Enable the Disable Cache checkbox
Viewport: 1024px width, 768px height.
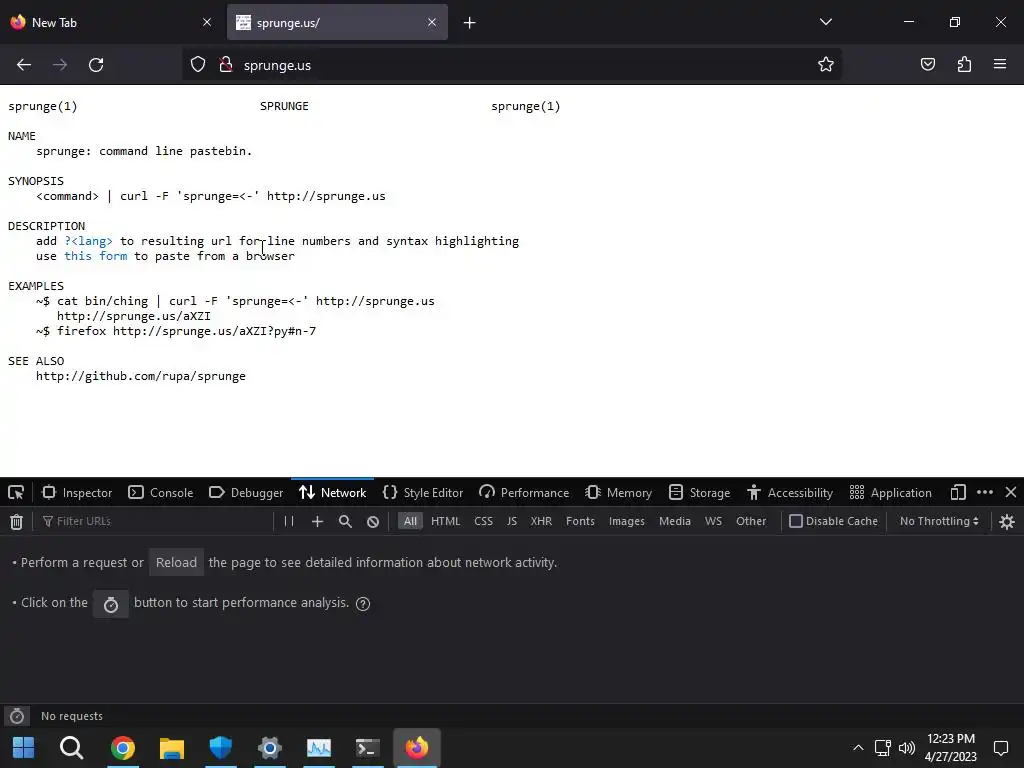pos(795,521)
